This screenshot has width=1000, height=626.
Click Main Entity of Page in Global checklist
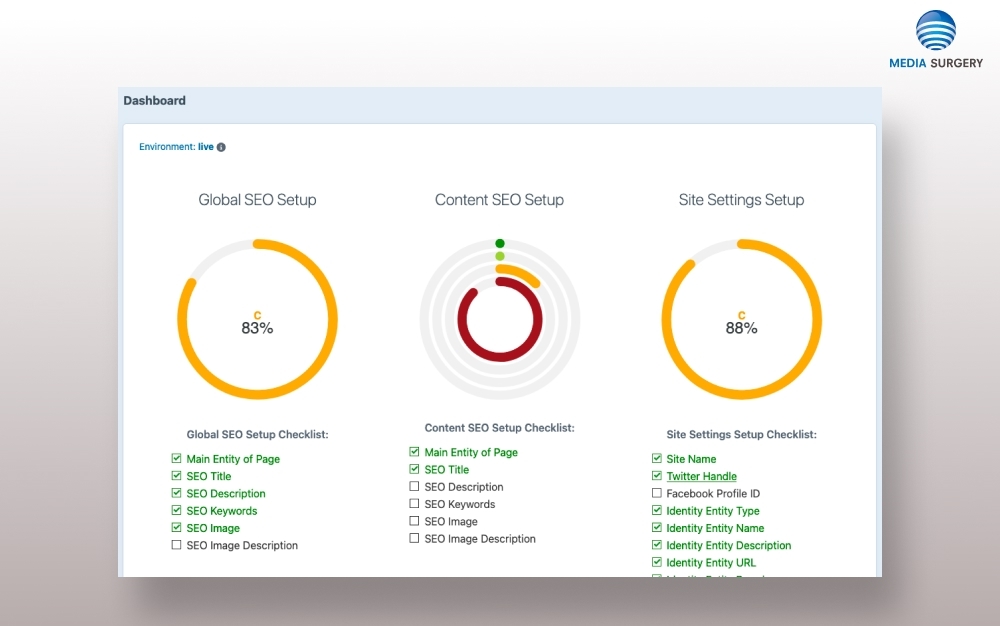tap(233, 459)
